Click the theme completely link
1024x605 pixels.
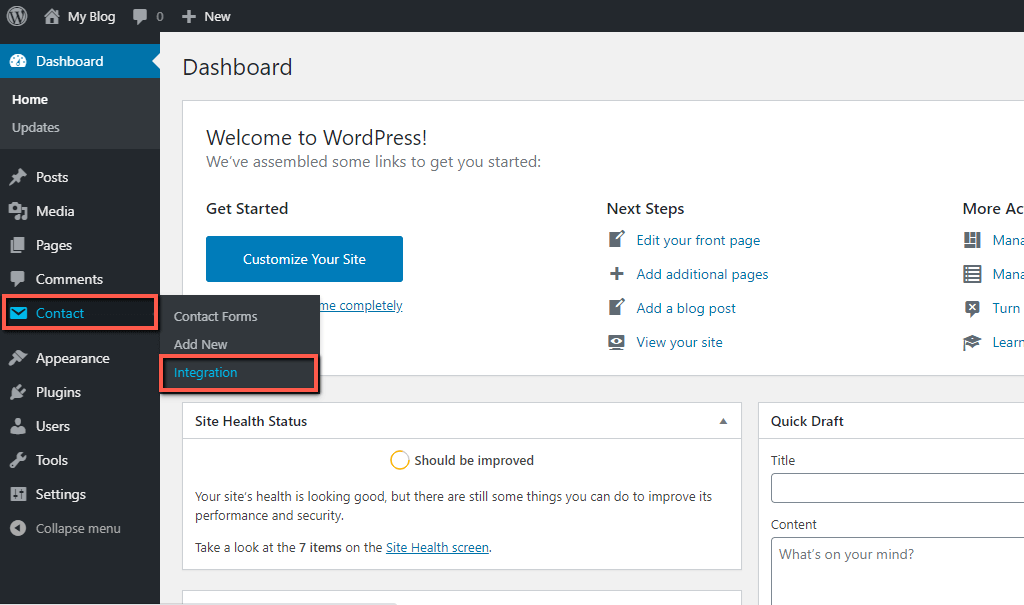[361, 305]
